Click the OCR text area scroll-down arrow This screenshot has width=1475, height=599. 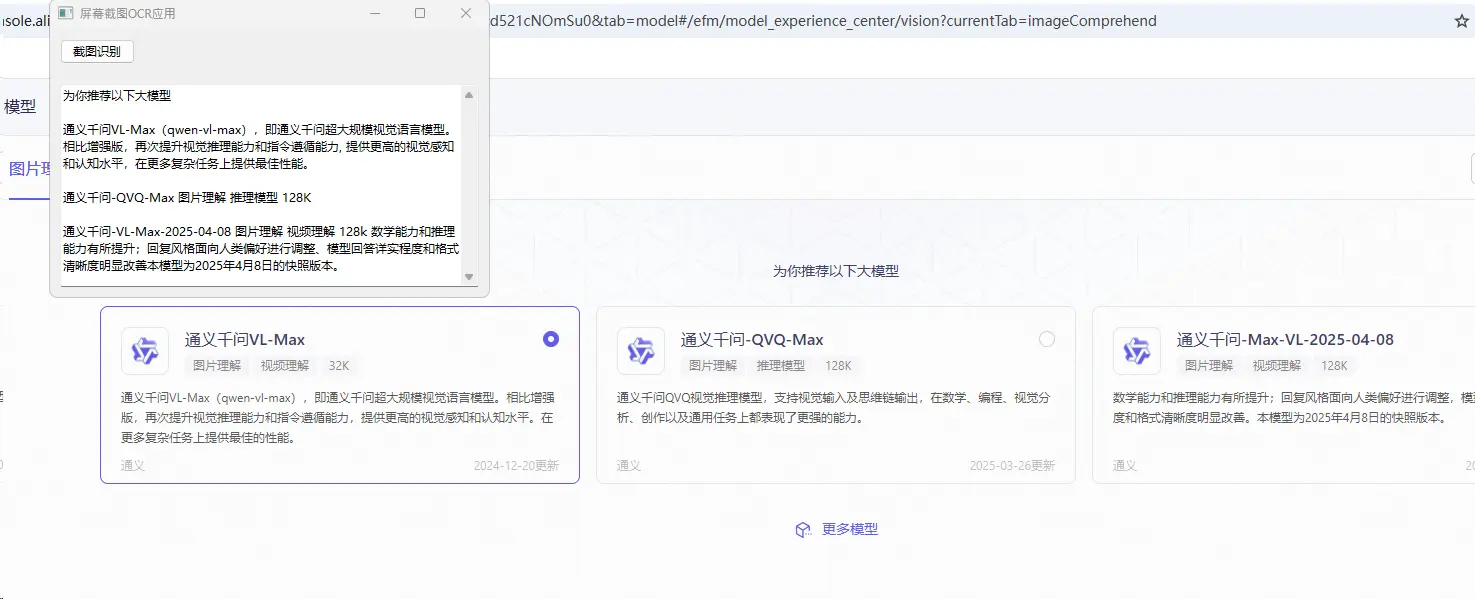click(469, 277)
